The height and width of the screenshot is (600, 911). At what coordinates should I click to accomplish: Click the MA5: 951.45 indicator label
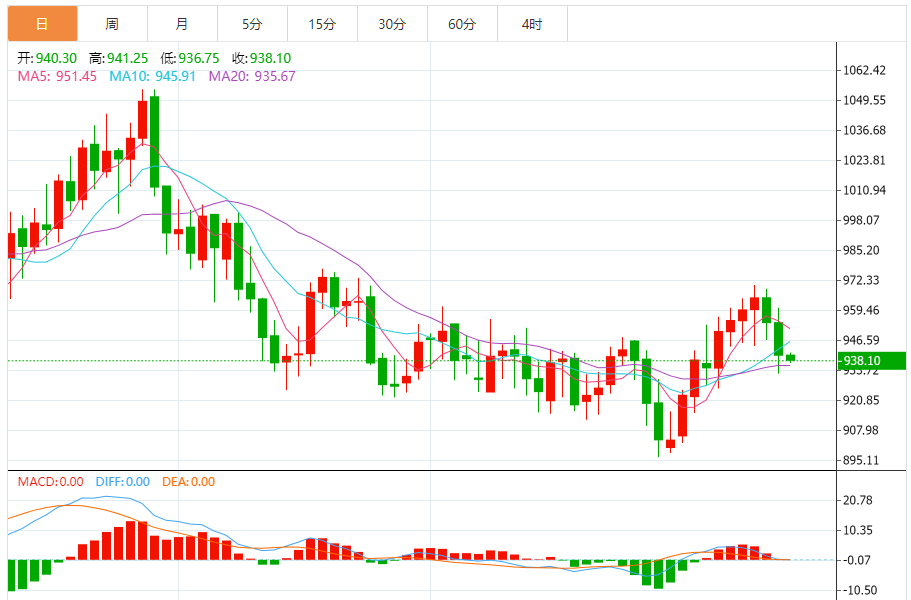[x=57, y=76]
